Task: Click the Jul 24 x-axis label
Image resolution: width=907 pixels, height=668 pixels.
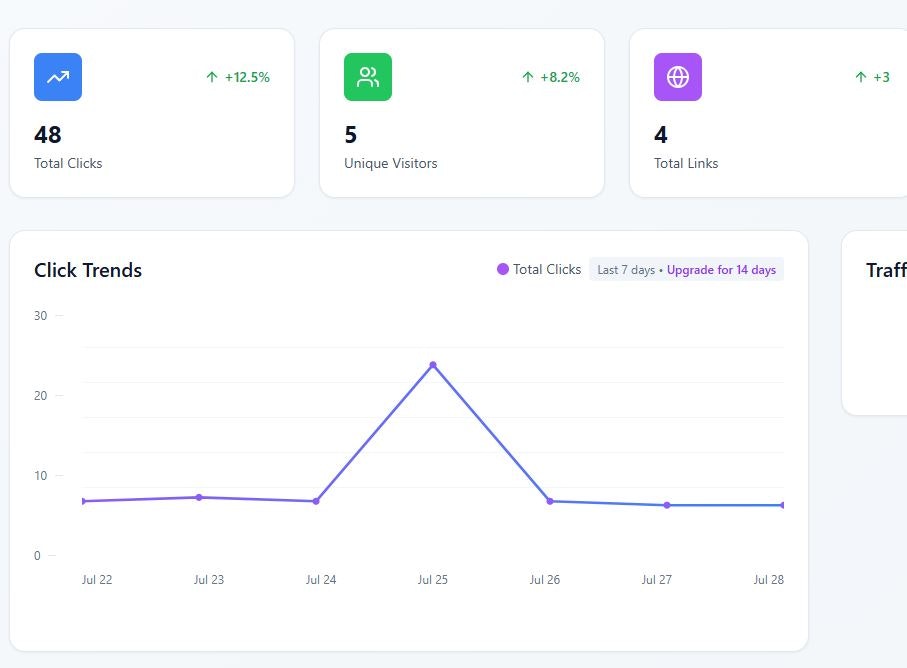Action: coord(321,580)
